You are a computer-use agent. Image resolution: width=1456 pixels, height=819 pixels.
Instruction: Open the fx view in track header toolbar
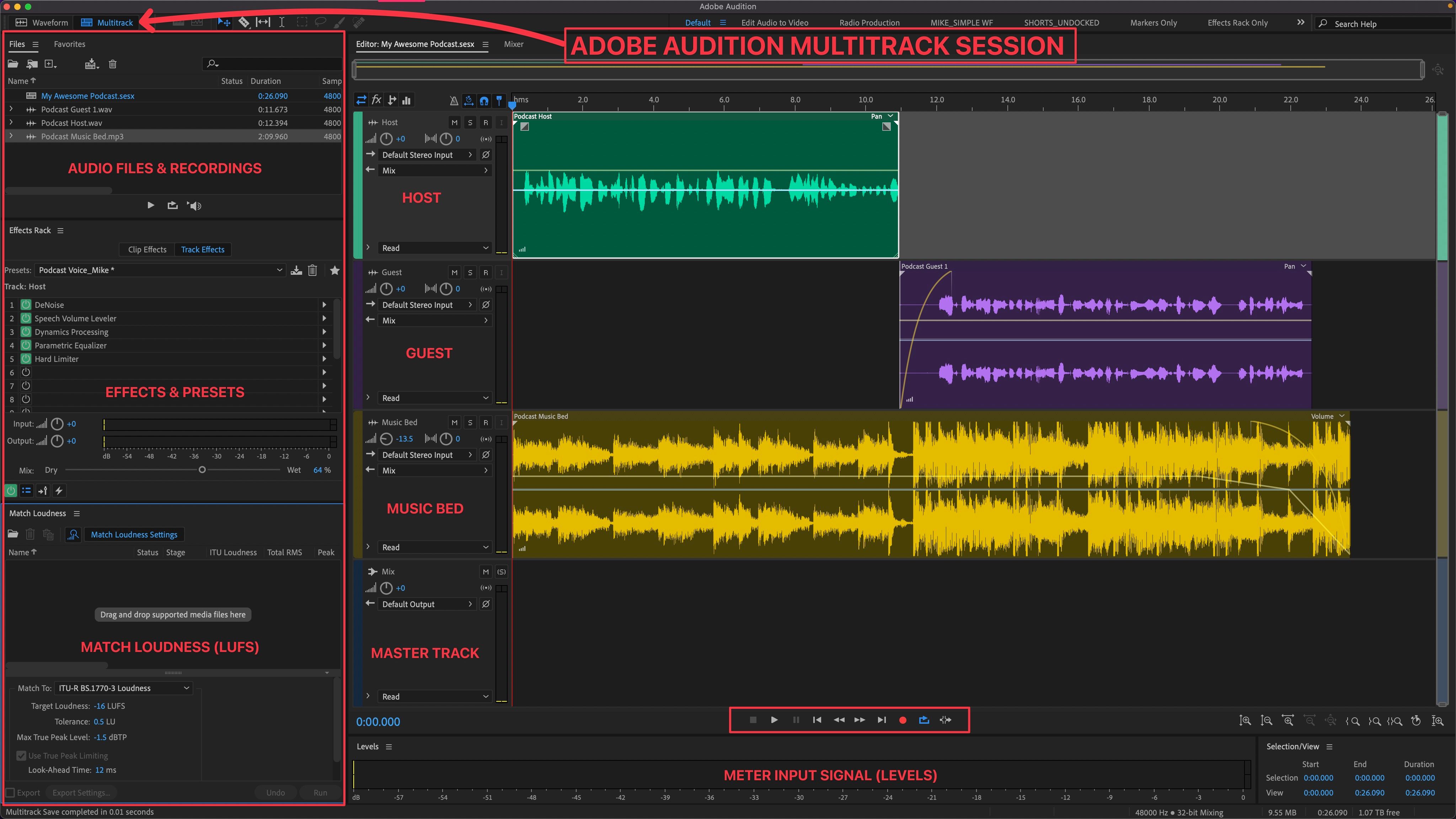click(x=376, y=100)
